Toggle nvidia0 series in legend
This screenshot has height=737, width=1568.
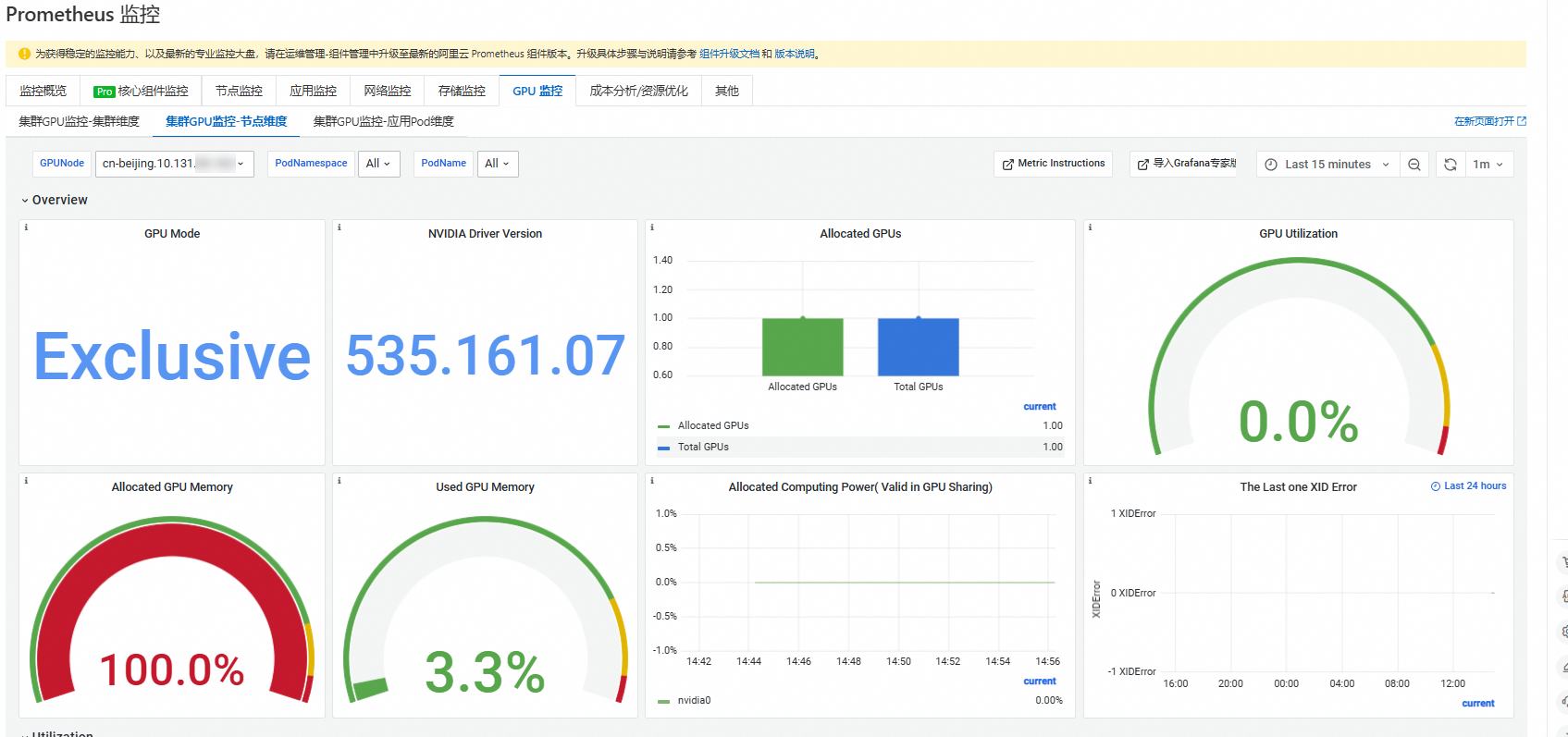pyautogui.click(x=693, y=701)
